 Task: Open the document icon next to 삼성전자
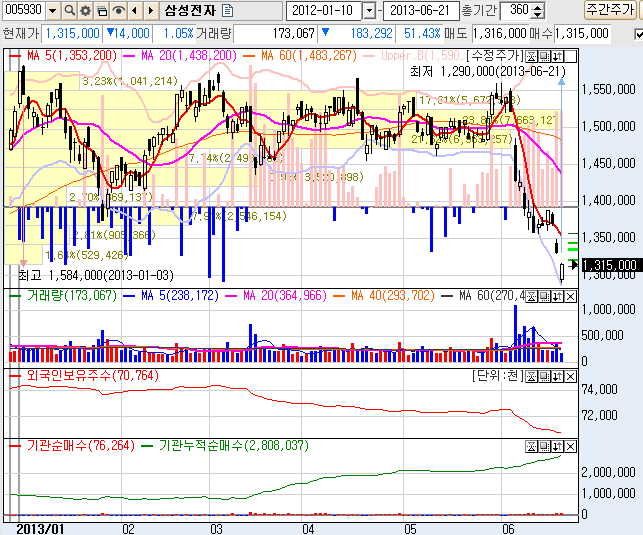coord(227,10)
